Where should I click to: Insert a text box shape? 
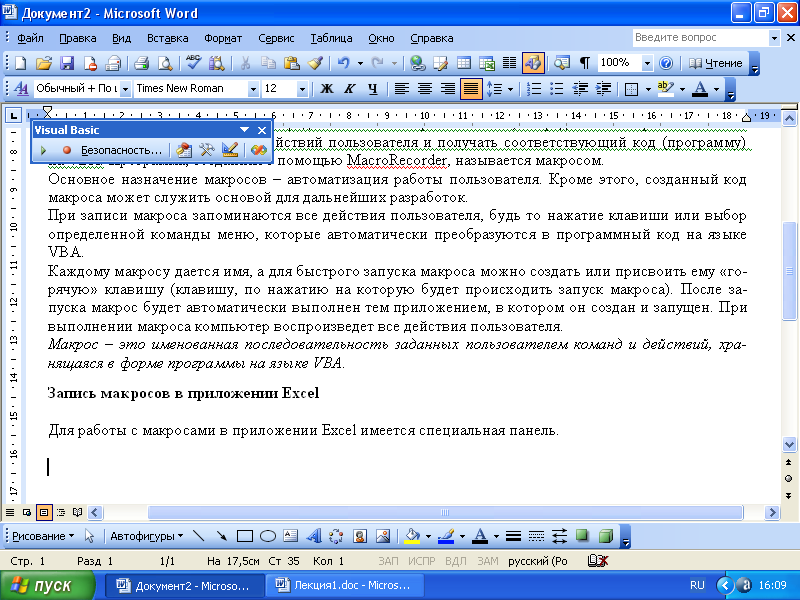coord(290,536)
